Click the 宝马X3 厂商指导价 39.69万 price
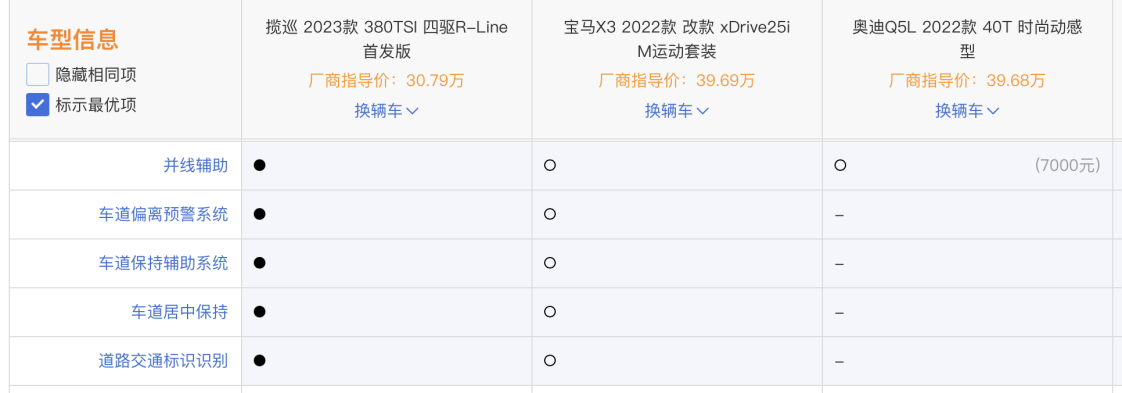1122x393 pixels. coord(677,81)
